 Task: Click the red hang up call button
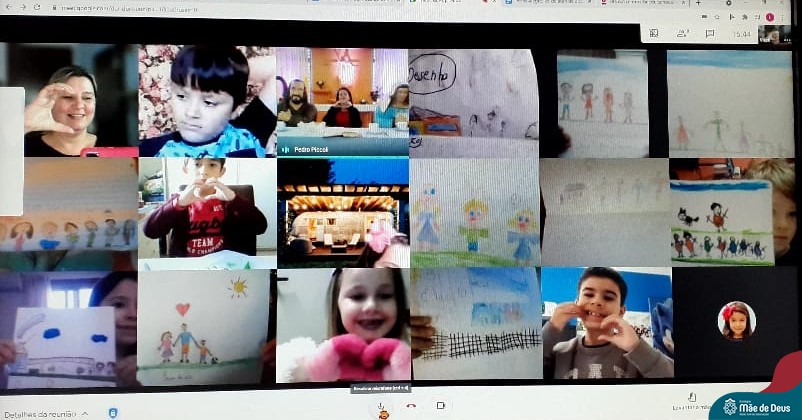[411, 405]
